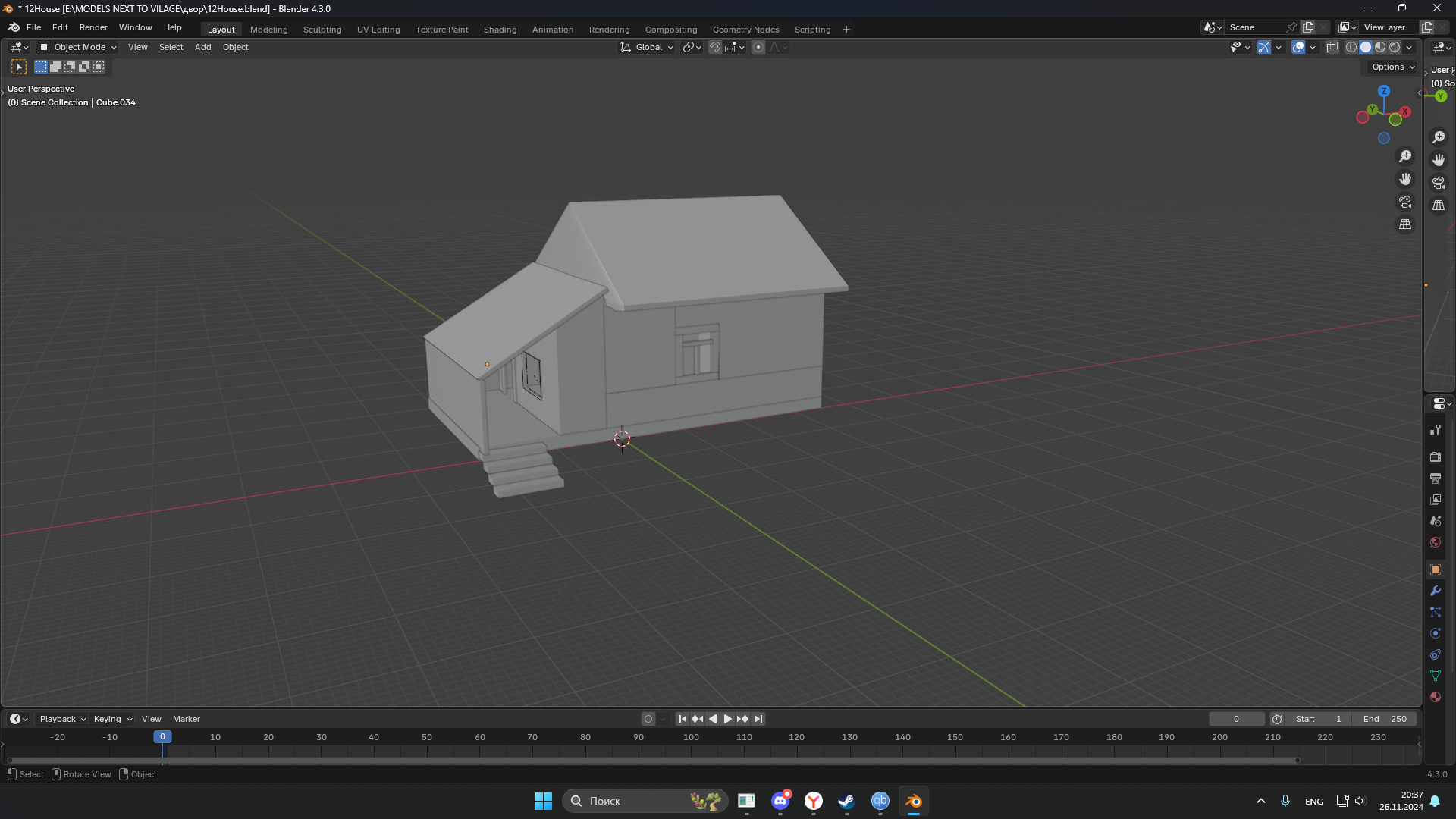Viewport: 1456px width, 819px height.
Task: Open the Playback dropdown in timeline
Action: [62, 719]
